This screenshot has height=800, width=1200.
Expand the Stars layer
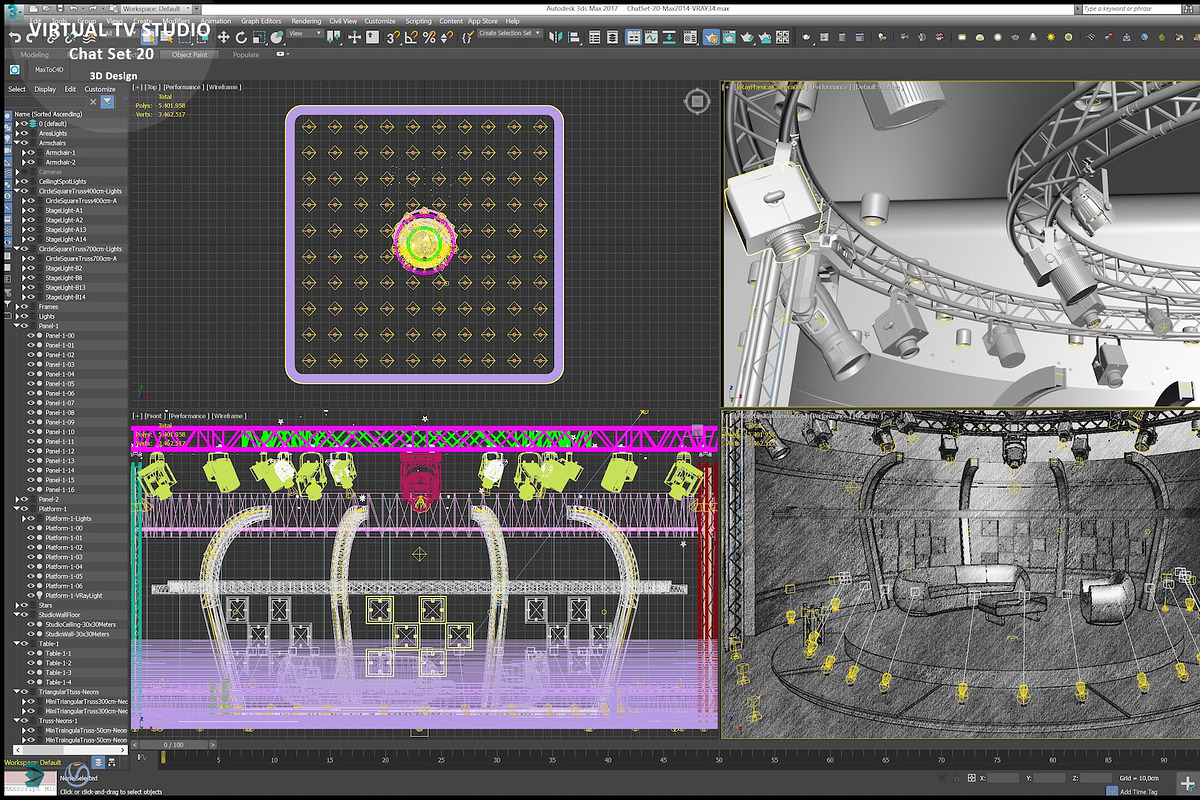click(16, 605)
